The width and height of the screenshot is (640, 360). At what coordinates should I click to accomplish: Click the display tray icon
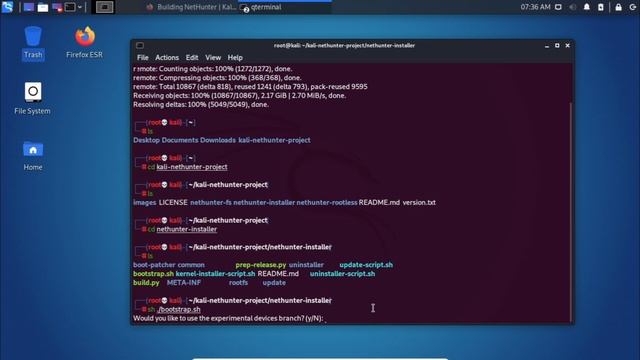558,7
